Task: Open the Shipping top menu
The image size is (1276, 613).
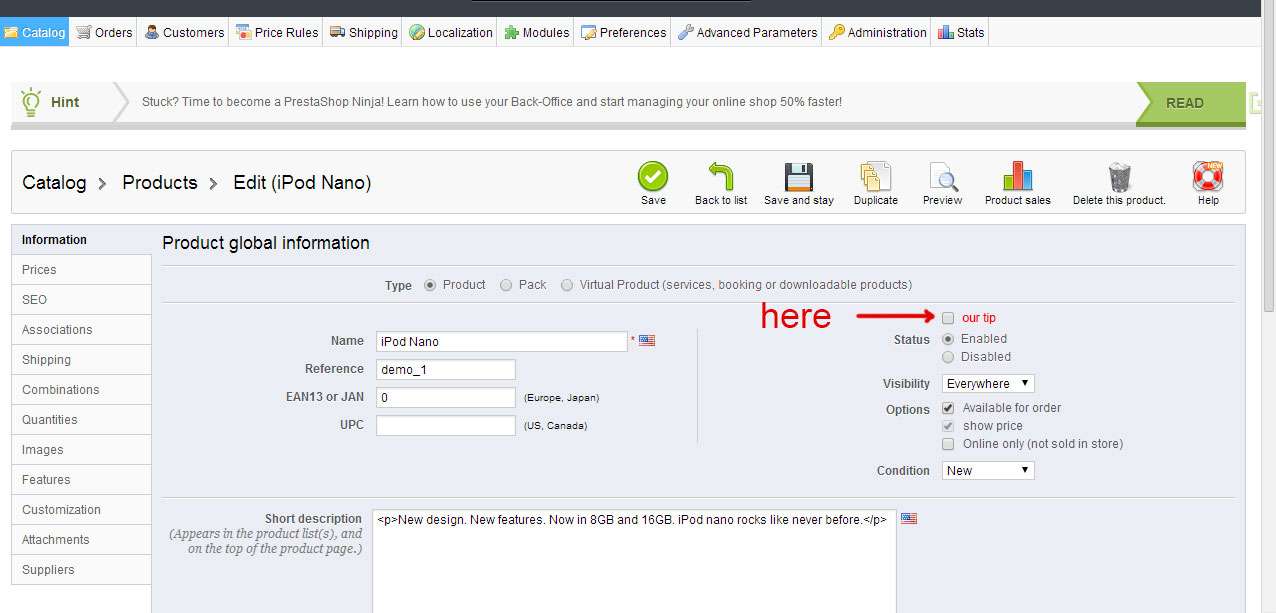Action: tap(364, 32)
